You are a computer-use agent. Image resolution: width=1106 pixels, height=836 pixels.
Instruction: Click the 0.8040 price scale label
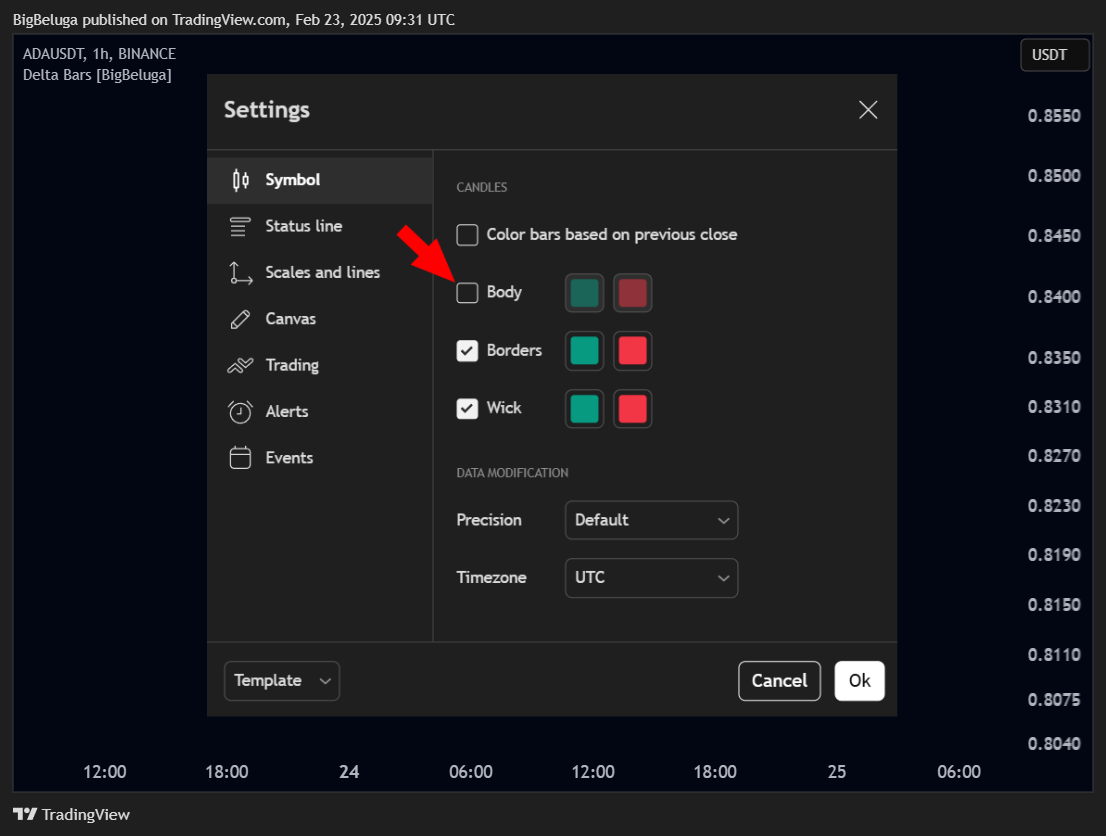(x=1054, y=744)
